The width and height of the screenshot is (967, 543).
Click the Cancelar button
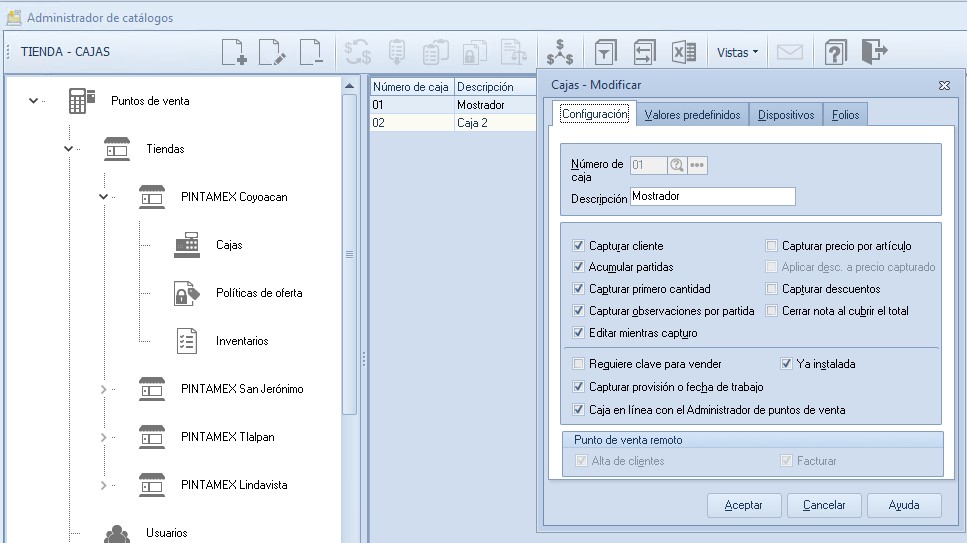pyautogui.click(x=824, y=505)
